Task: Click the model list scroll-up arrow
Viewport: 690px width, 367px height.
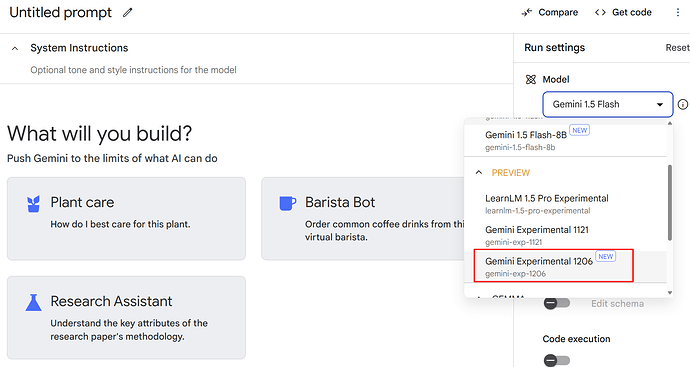Action: click(670, 123)
